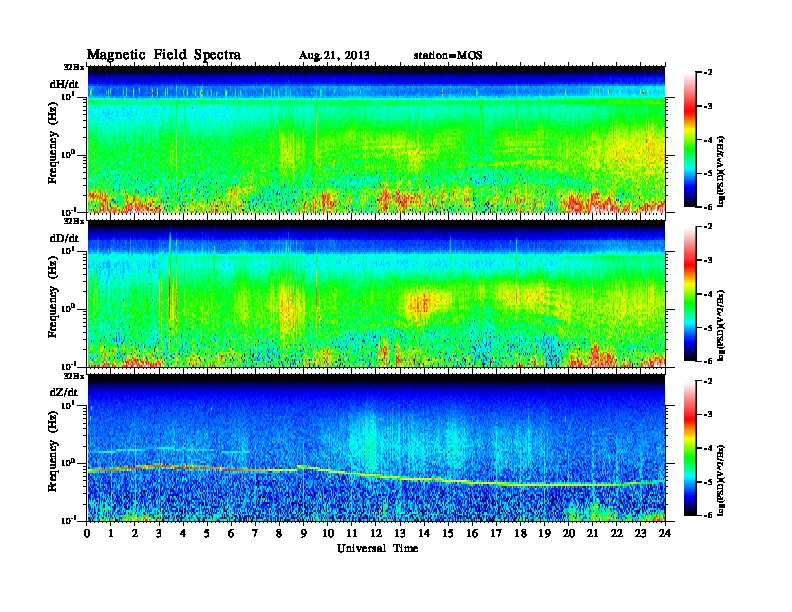Viewport: 792px width, 612px height.
Task: Click the hour "9" tick label
Action: (x=303, y=533)
